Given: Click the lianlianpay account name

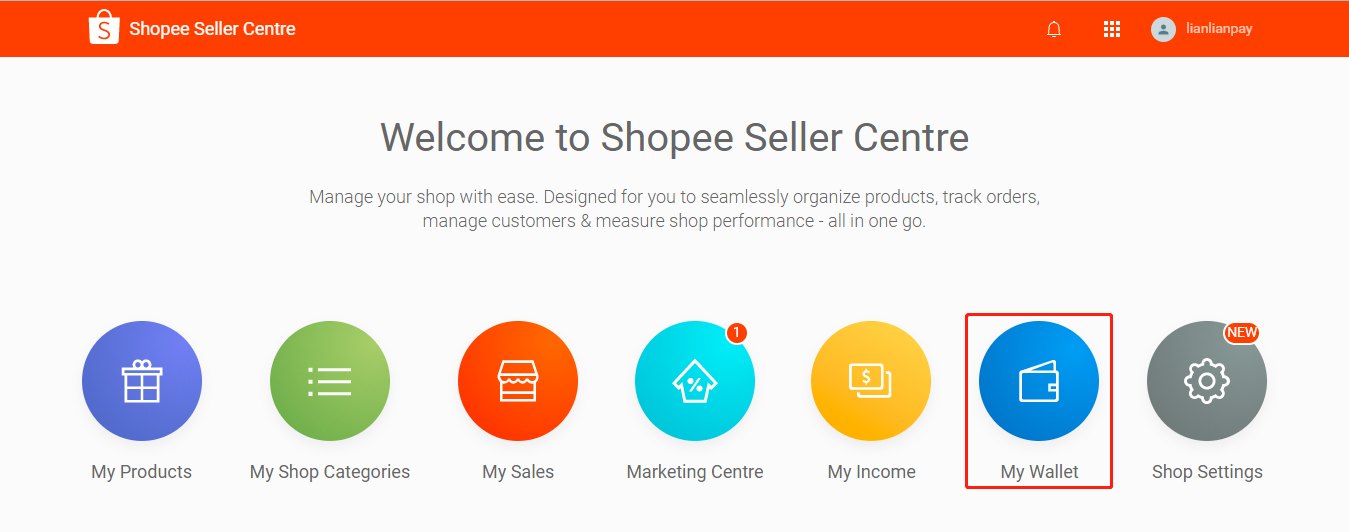Looking at the screenshot, I should pos(1219,29).
